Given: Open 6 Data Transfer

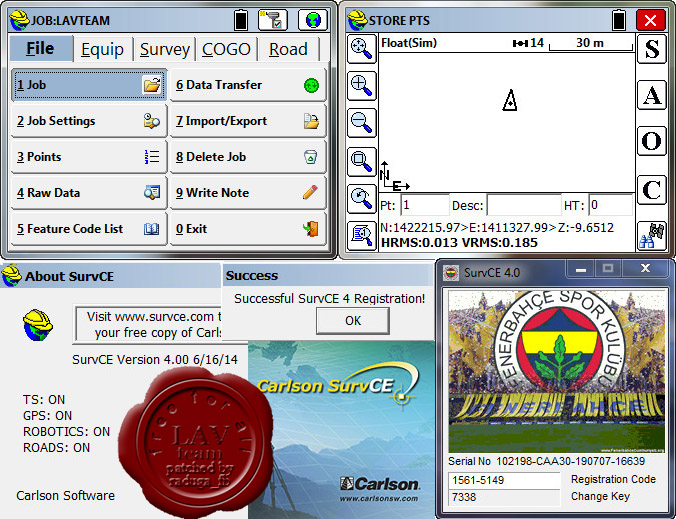Looking at the screenshot, I should [x=248, y=85].
